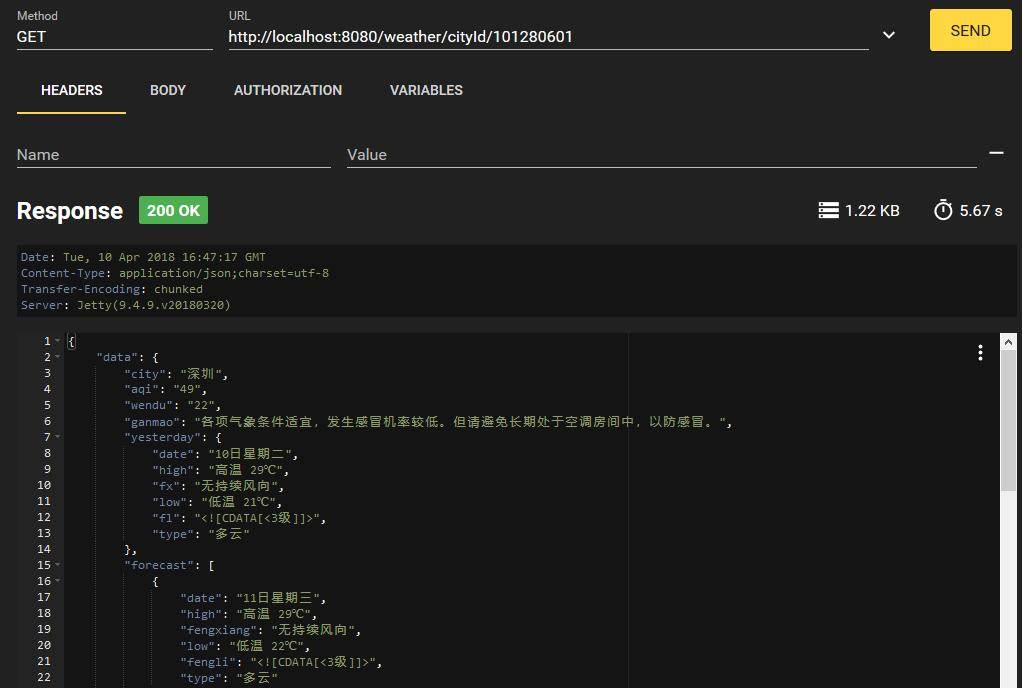Image resolution: width=1022 pixels, height=688 pixels.
Task: Click the Server Jetty header line
Action: [126, 305]
